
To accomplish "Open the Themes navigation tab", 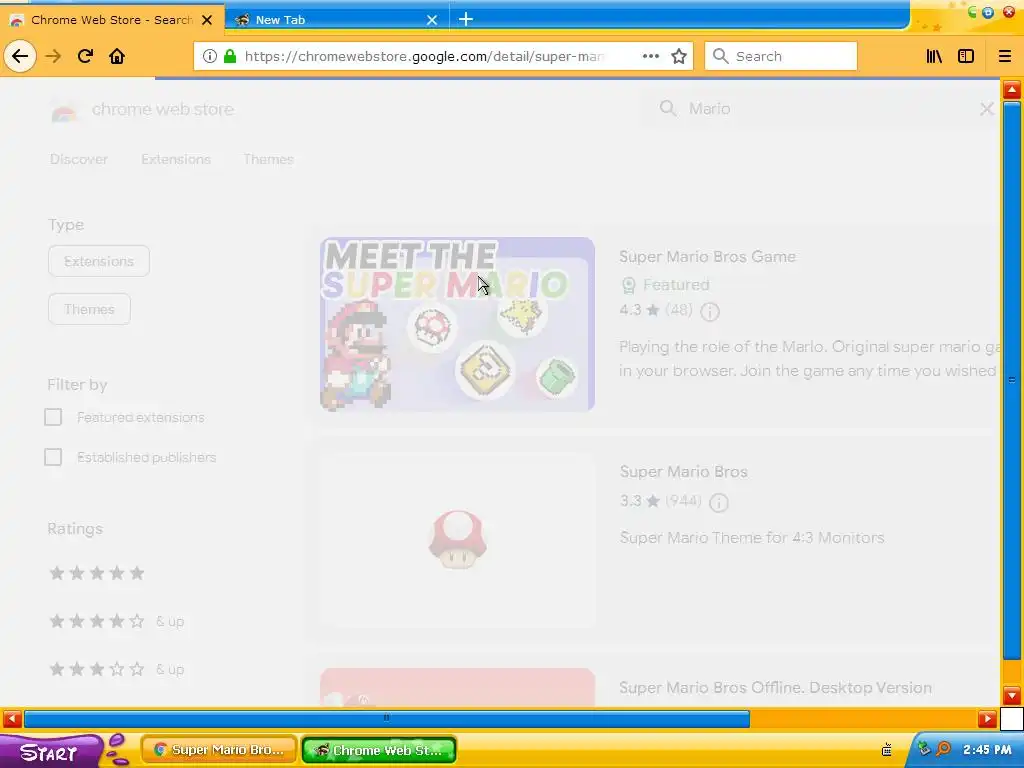I will (268, 159).
